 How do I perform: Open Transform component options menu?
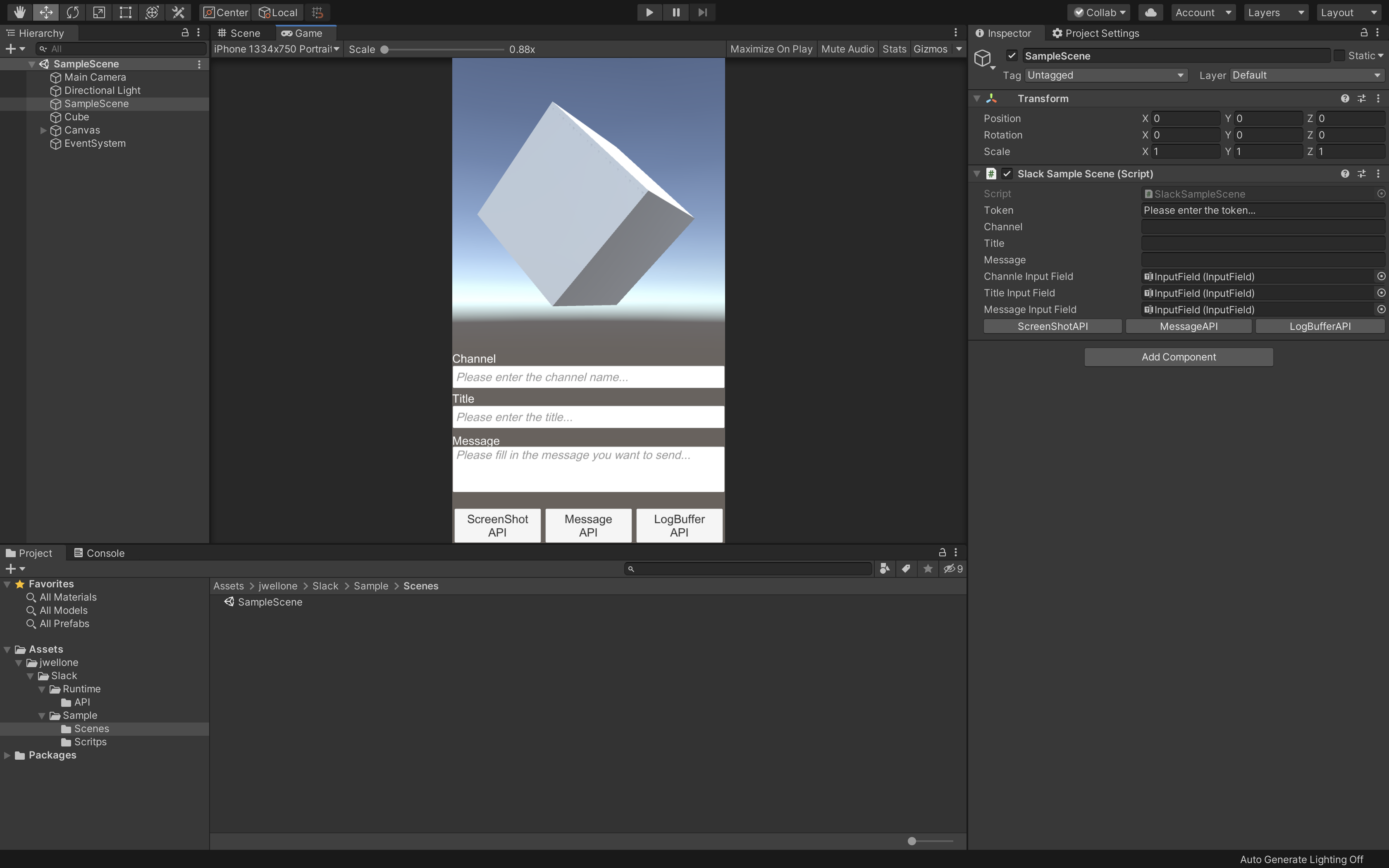pyautogui.click(x=1378, y=98)
